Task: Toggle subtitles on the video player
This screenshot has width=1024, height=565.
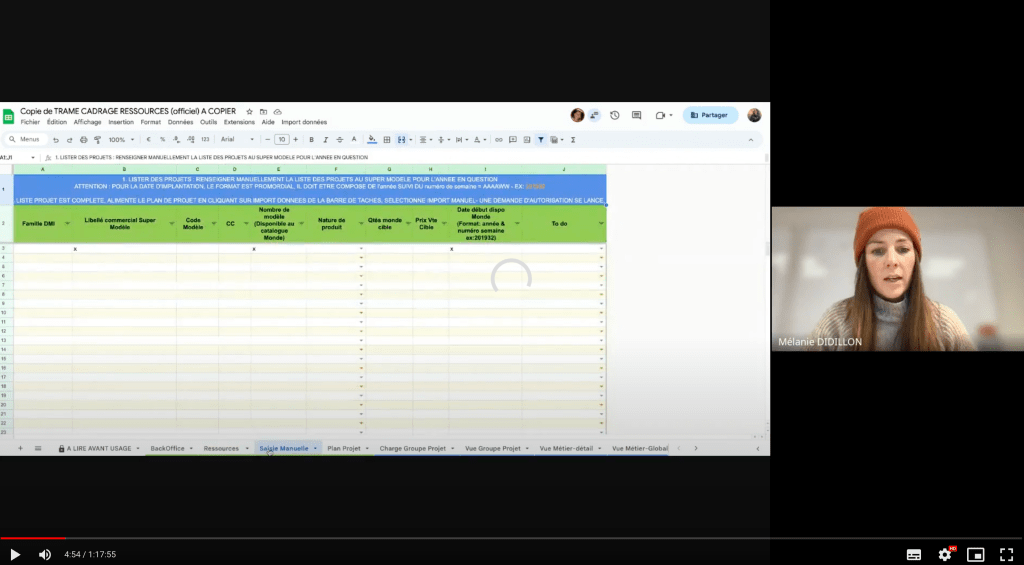Action: coord(914,554)
